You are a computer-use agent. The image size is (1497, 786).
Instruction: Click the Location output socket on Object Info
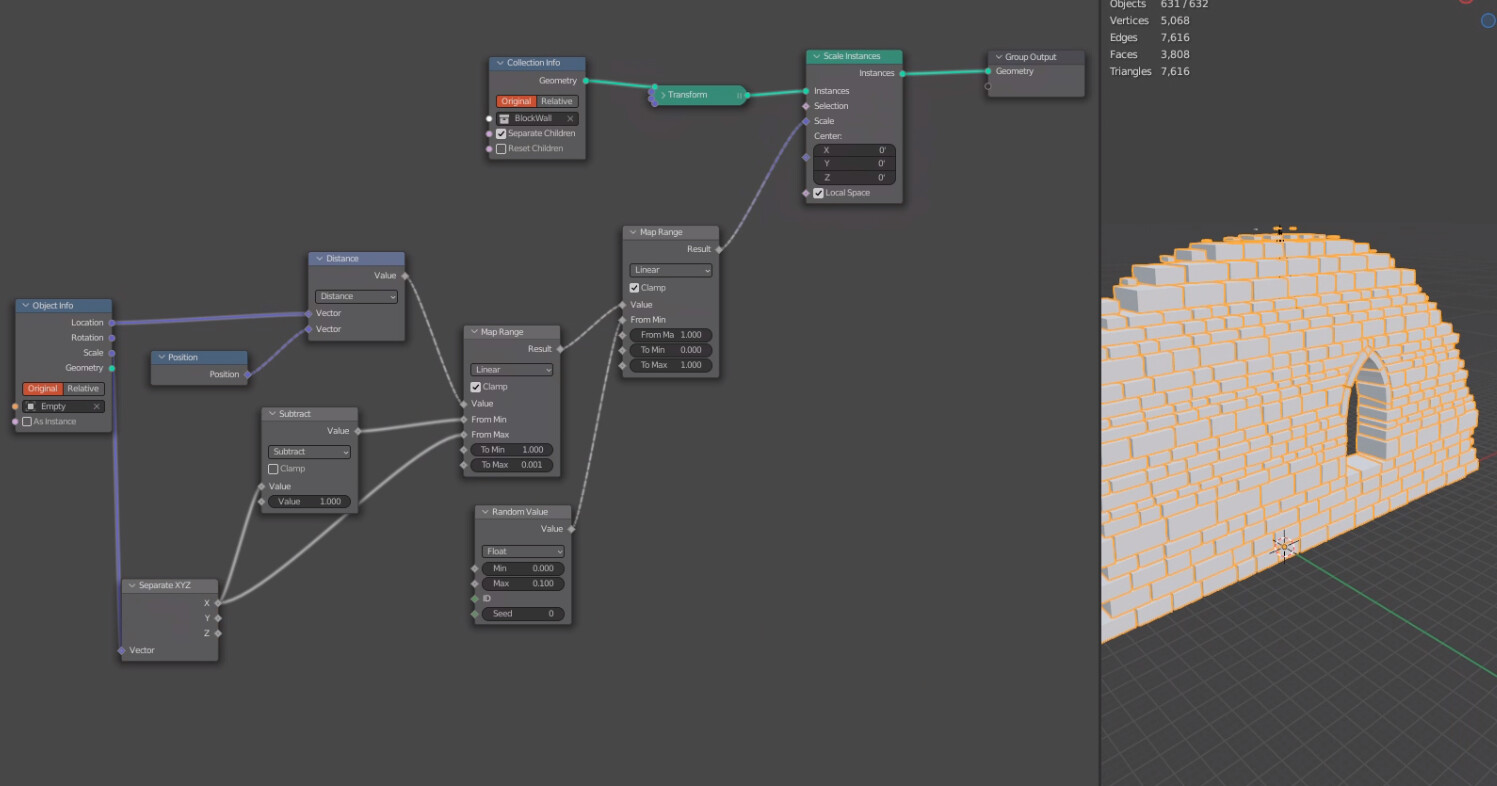[x=112, y=323]
